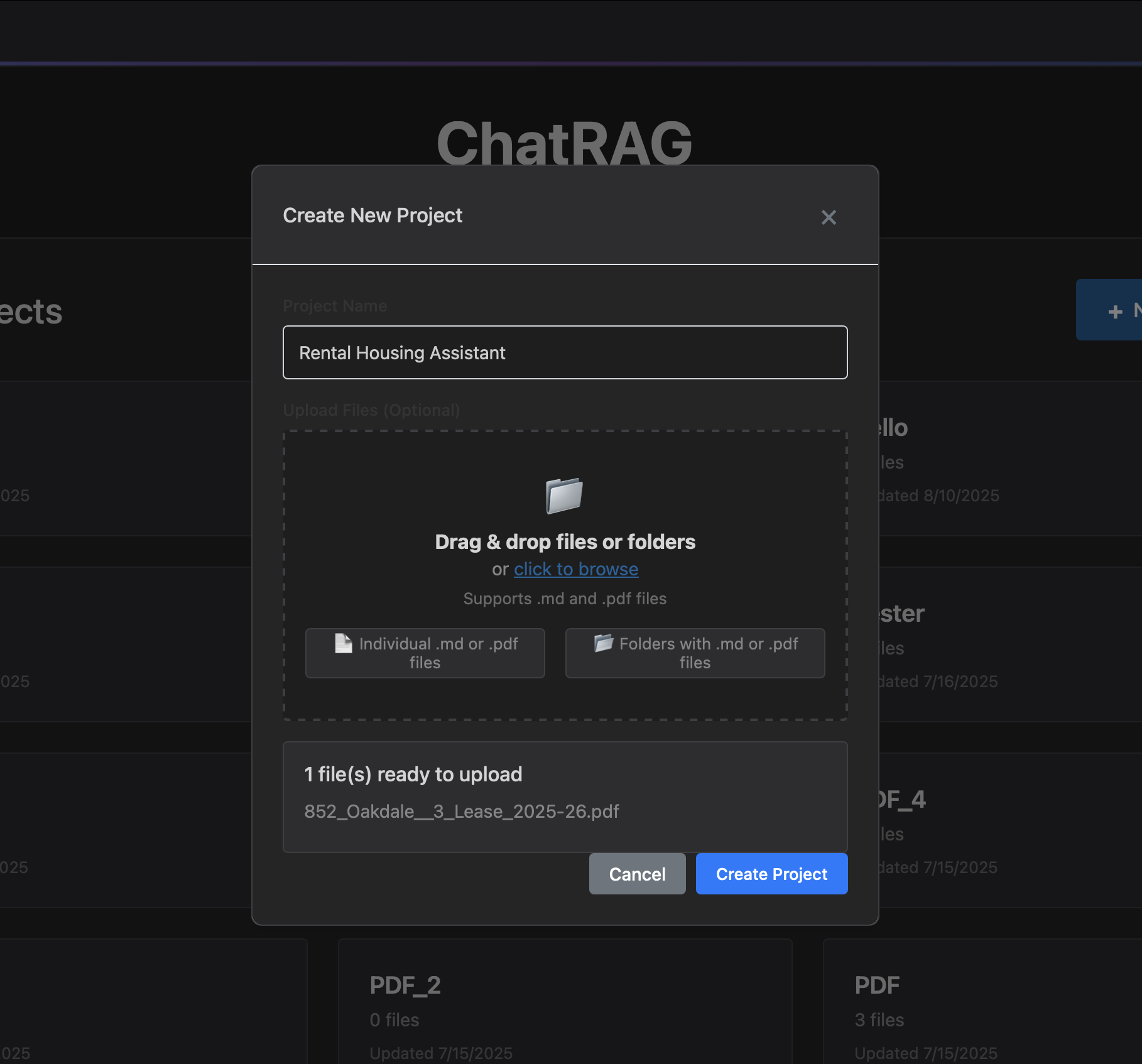Choose 'Folders with .md or .pdf files' upload mode

(x=695, y=653)
